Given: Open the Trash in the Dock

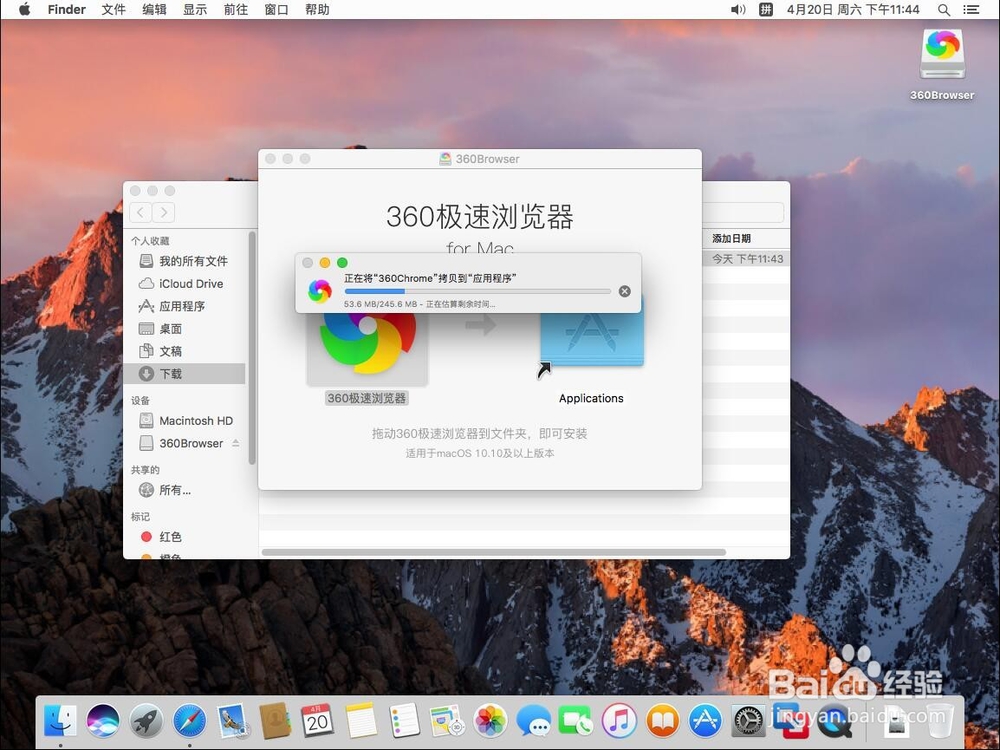Looking at the screenshot, I should pos(939,721).
